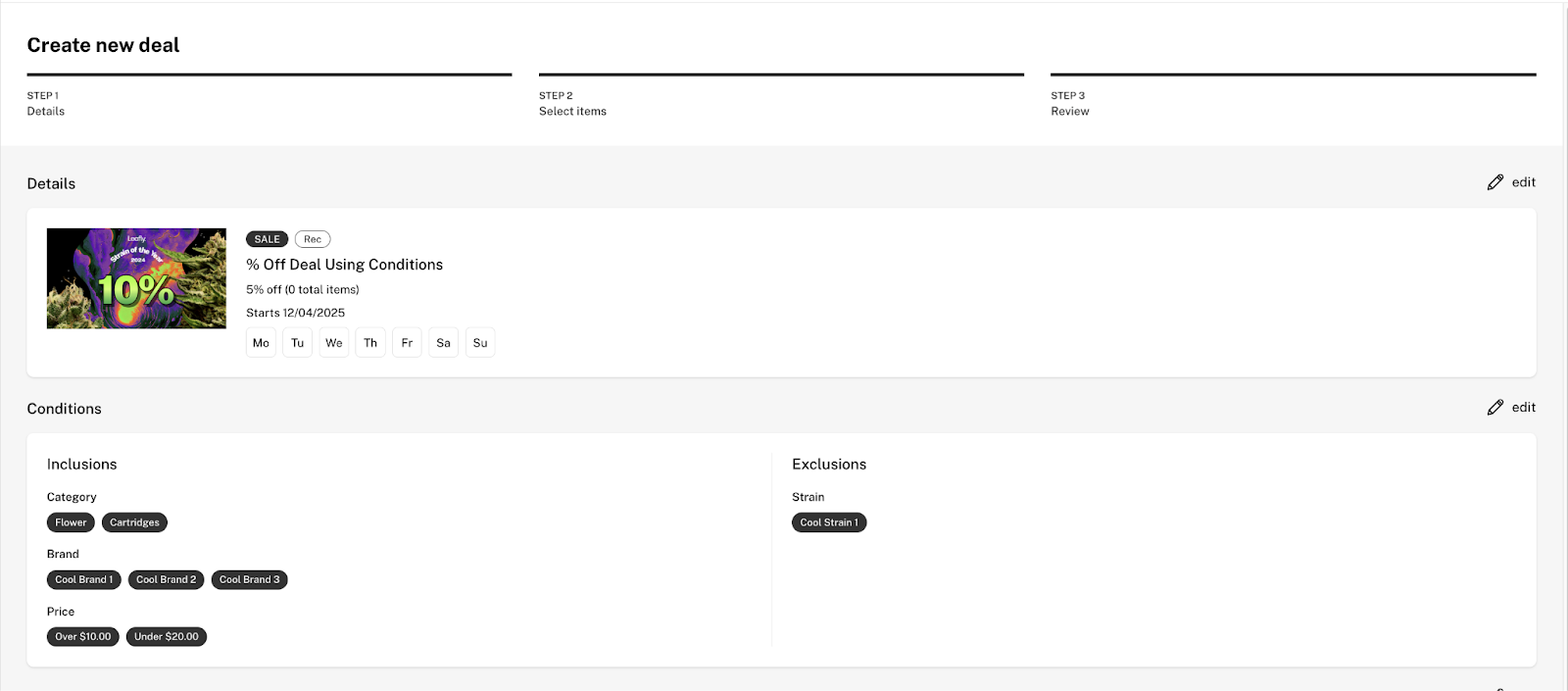Image resolution: width=1568 pixels, height=691 pixels.
Task: Click the Cartridges category tag
Action: [134, 522]
